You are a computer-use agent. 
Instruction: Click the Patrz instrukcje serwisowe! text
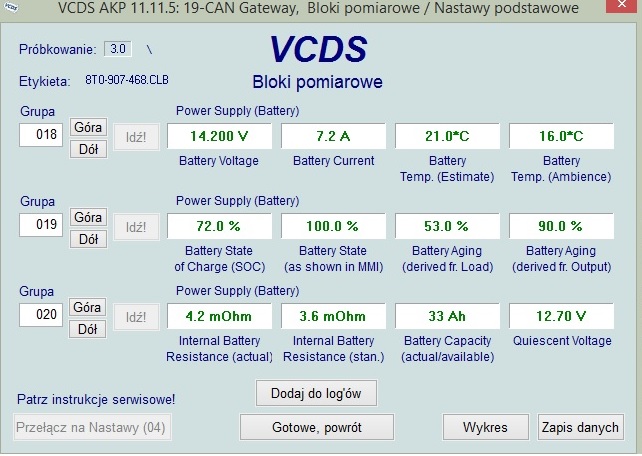coord(96,399)
